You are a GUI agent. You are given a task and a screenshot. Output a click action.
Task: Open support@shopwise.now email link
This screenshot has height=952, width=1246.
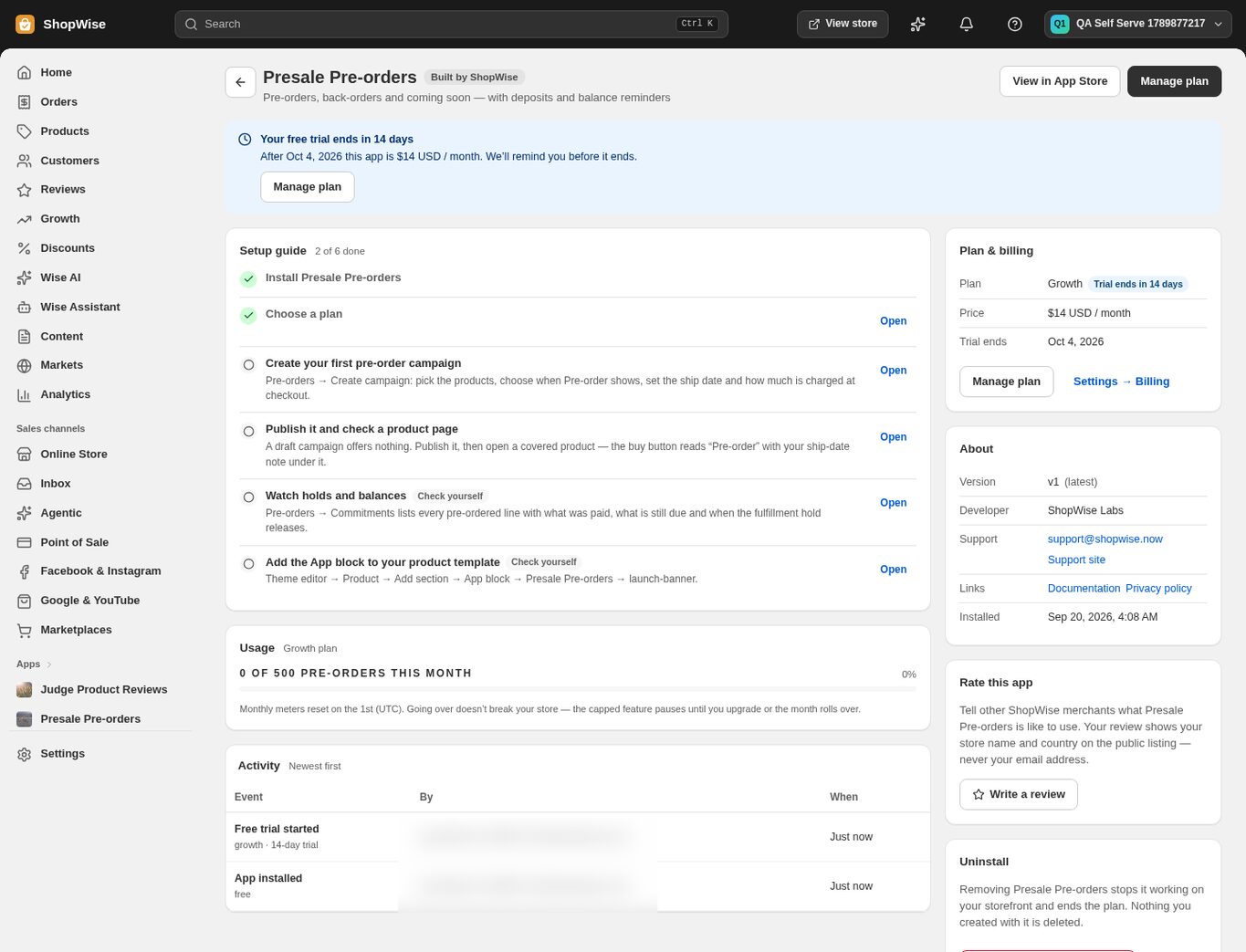[1105, 539]
